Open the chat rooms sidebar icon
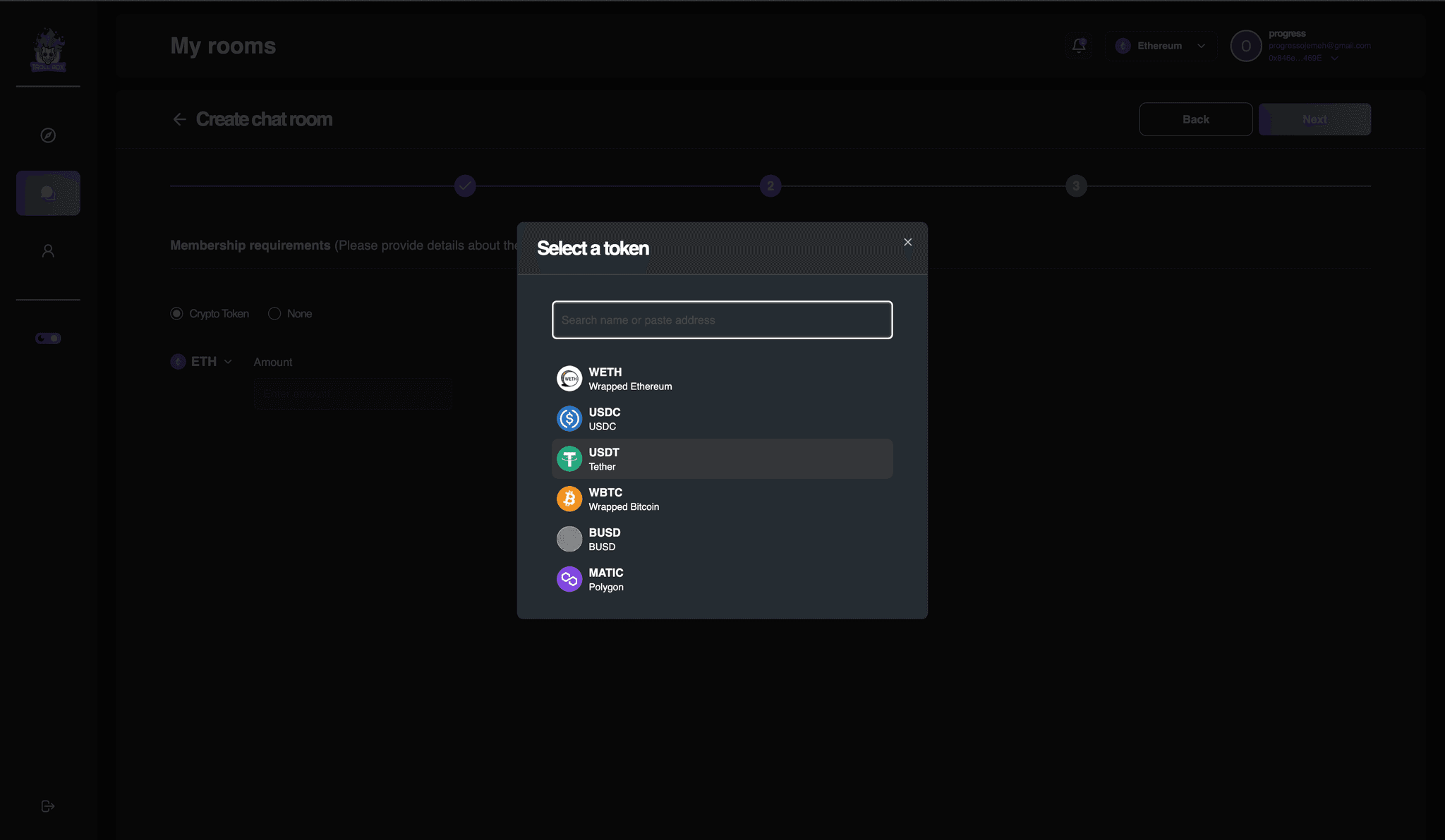Viewport: 1445px width, 840px height. (x=48, y=193)
